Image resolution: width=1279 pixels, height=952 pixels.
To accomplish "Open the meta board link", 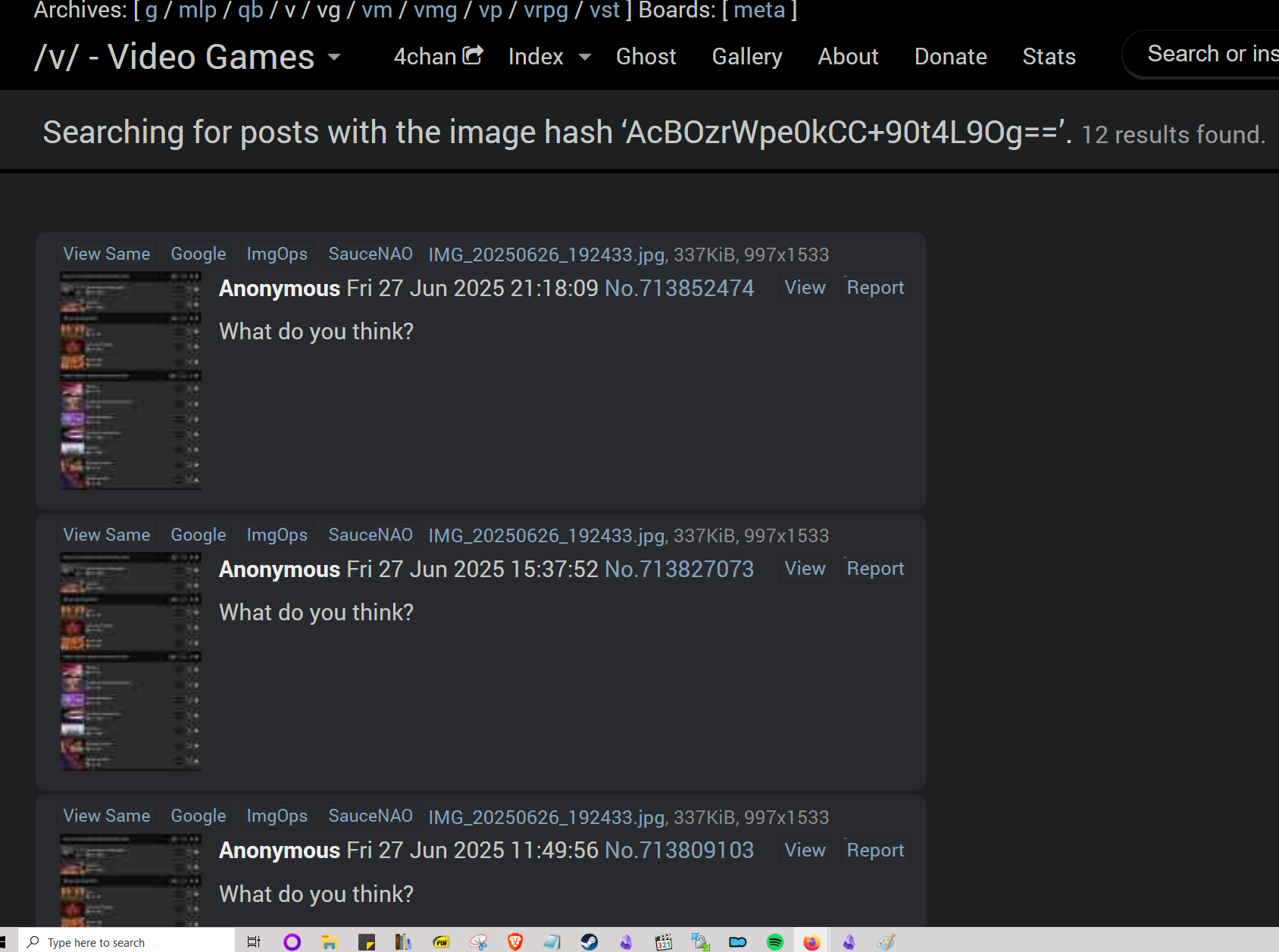I will tap(759, 11).
